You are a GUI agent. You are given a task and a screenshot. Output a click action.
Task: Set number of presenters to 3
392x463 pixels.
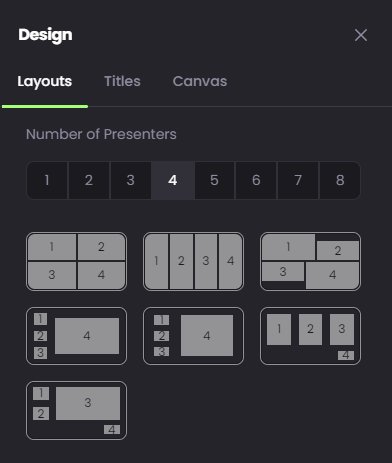click(x=131, y=180)
